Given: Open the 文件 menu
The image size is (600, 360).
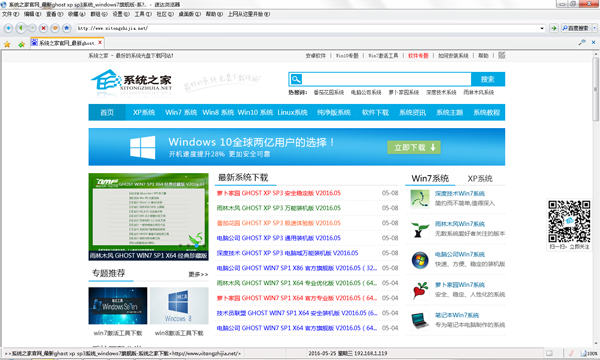Looking at the screenshot, I should [x=10, y=14].
